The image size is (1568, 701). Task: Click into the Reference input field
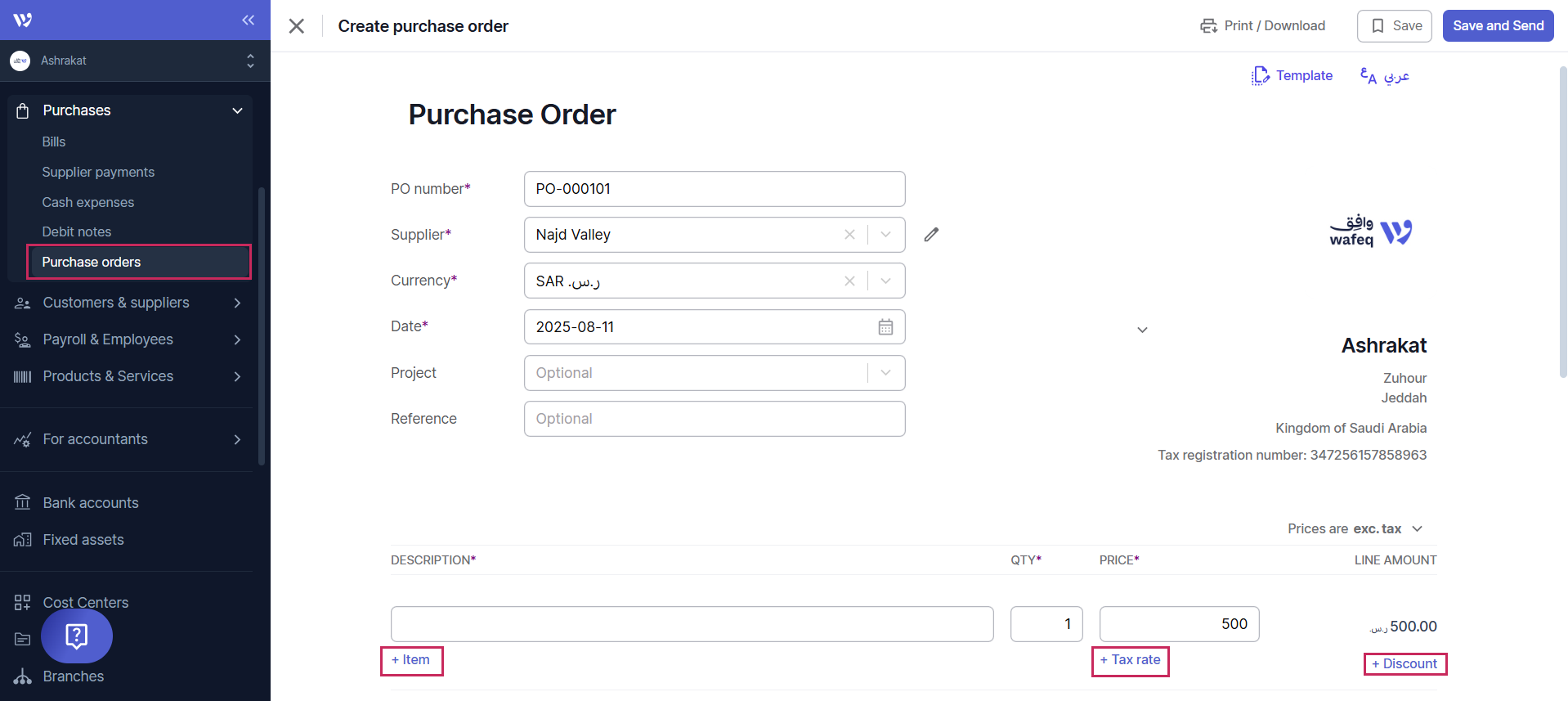[x=714, y=419]
